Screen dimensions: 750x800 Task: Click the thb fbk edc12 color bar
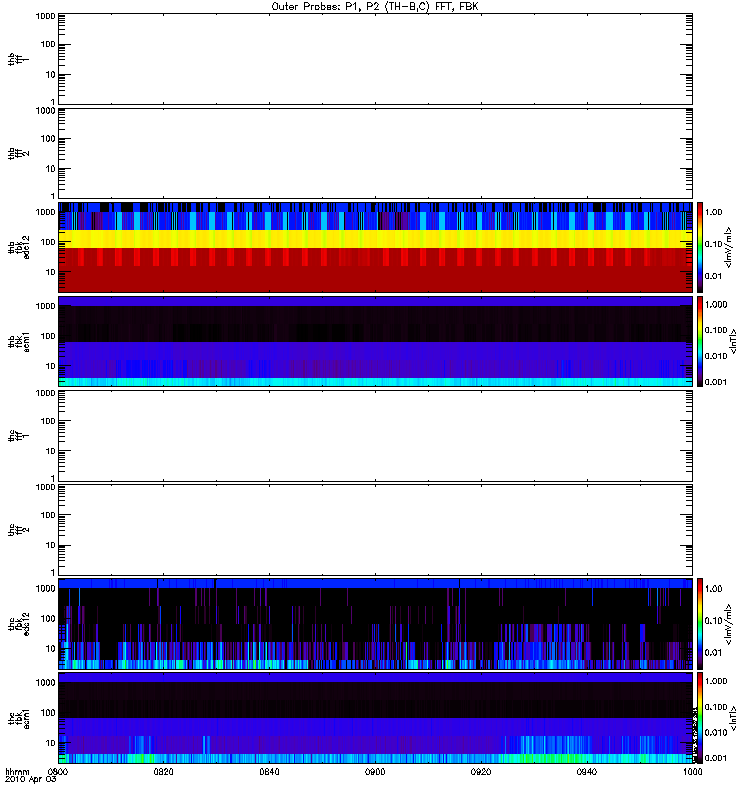pos(700,247)
